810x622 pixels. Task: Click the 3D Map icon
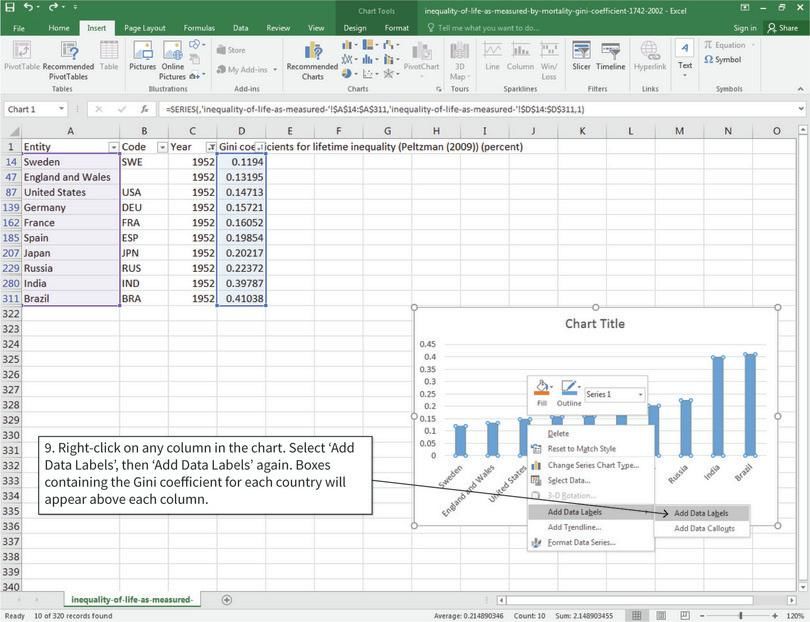pyautogui.click(x=459, y=61)
